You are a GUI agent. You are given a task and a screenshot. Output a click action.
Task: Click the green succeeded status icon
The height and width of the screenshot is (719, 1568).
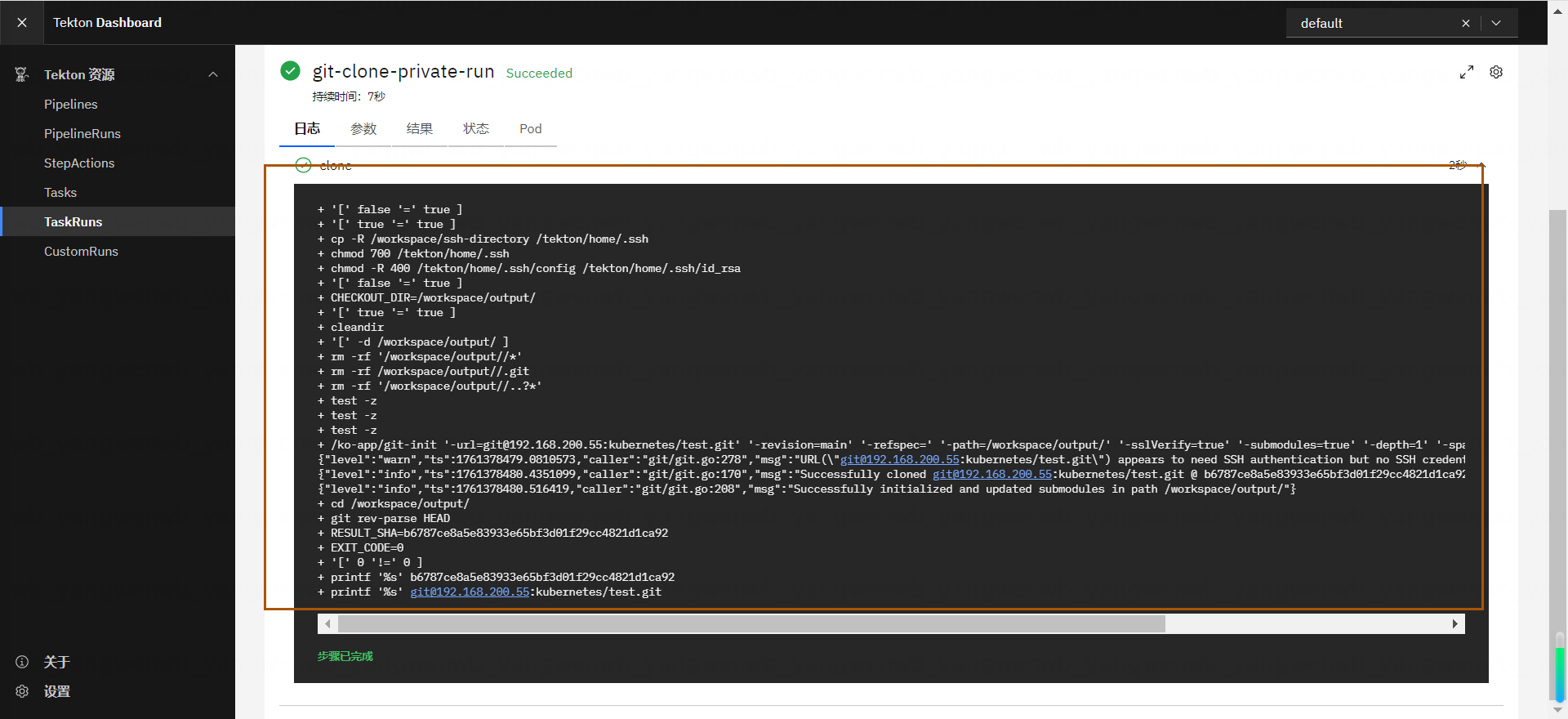pos(290,71)
